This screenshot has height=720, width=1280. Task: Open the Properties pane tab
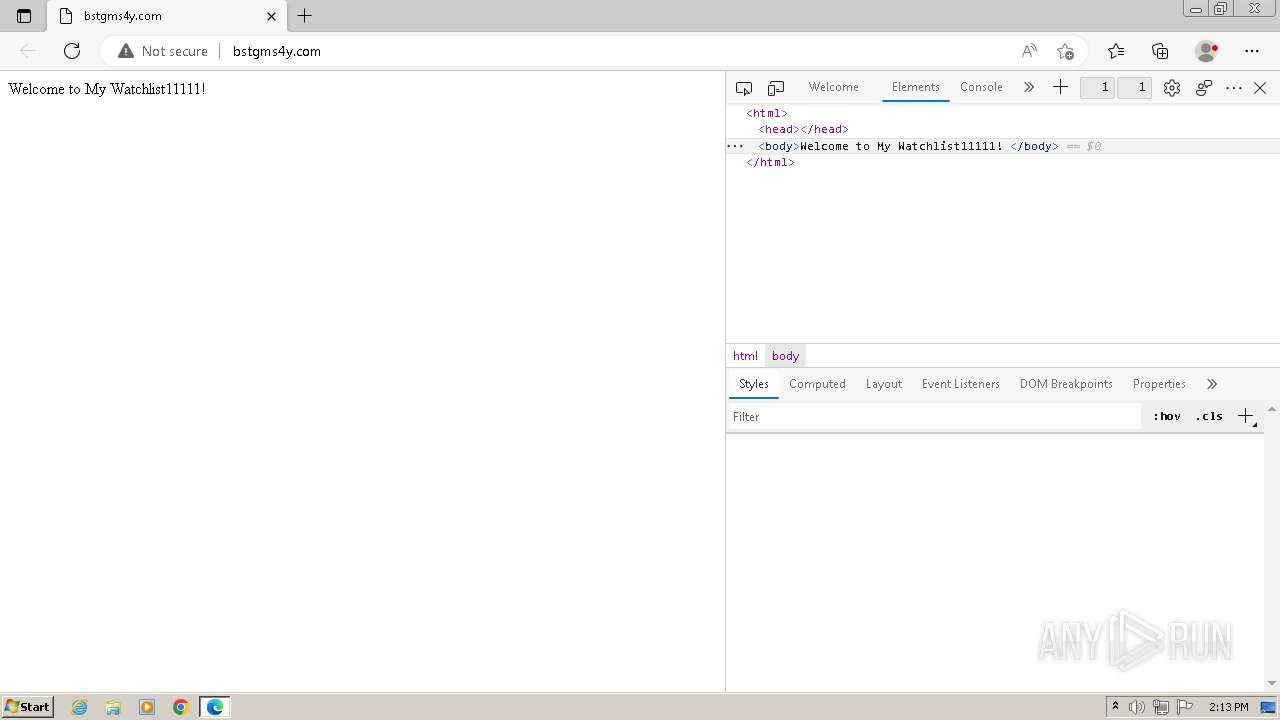tap(1159, 384)
